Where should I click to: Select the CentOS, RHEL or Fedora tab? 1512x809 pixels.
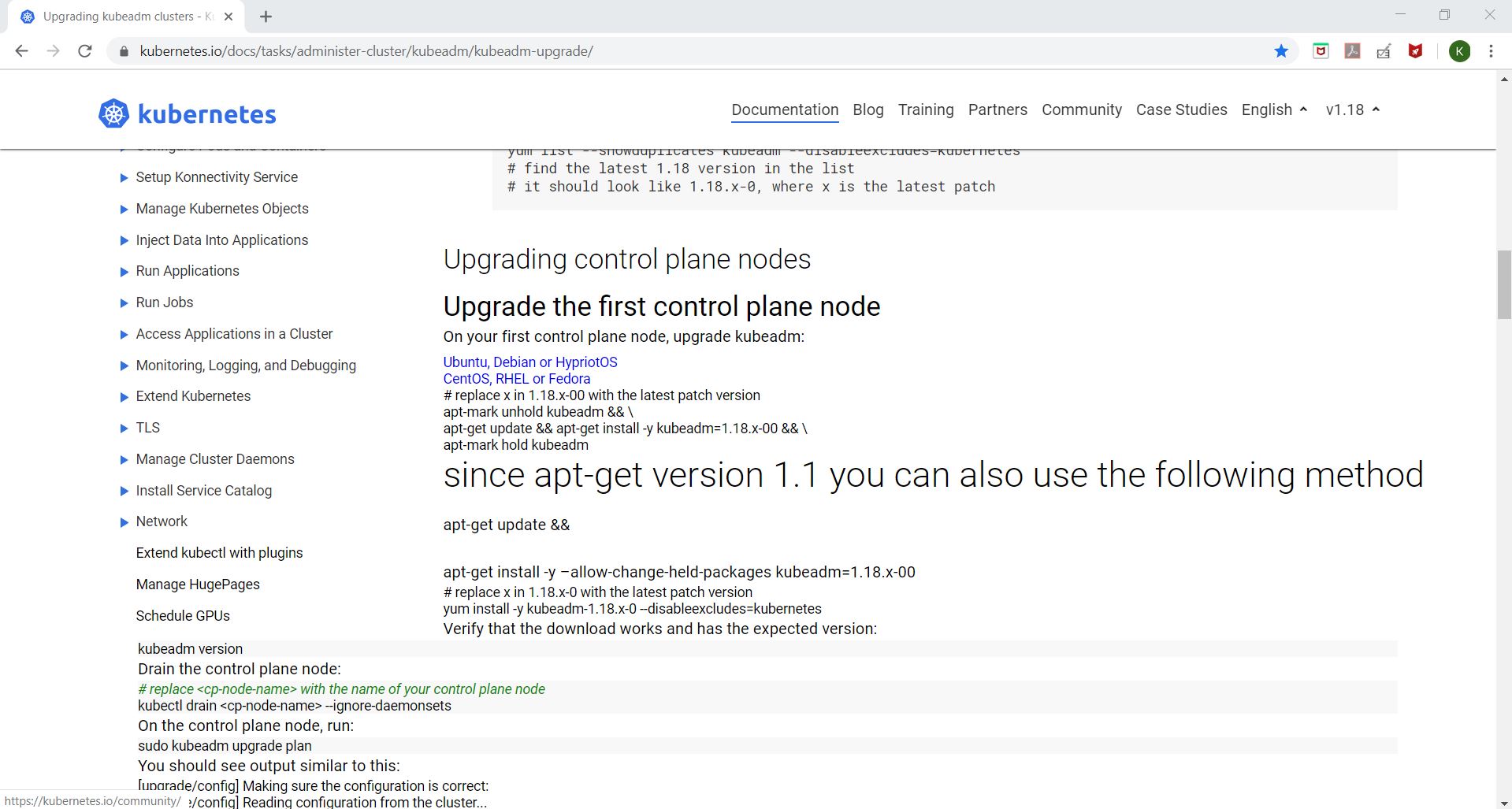[517, 379]
